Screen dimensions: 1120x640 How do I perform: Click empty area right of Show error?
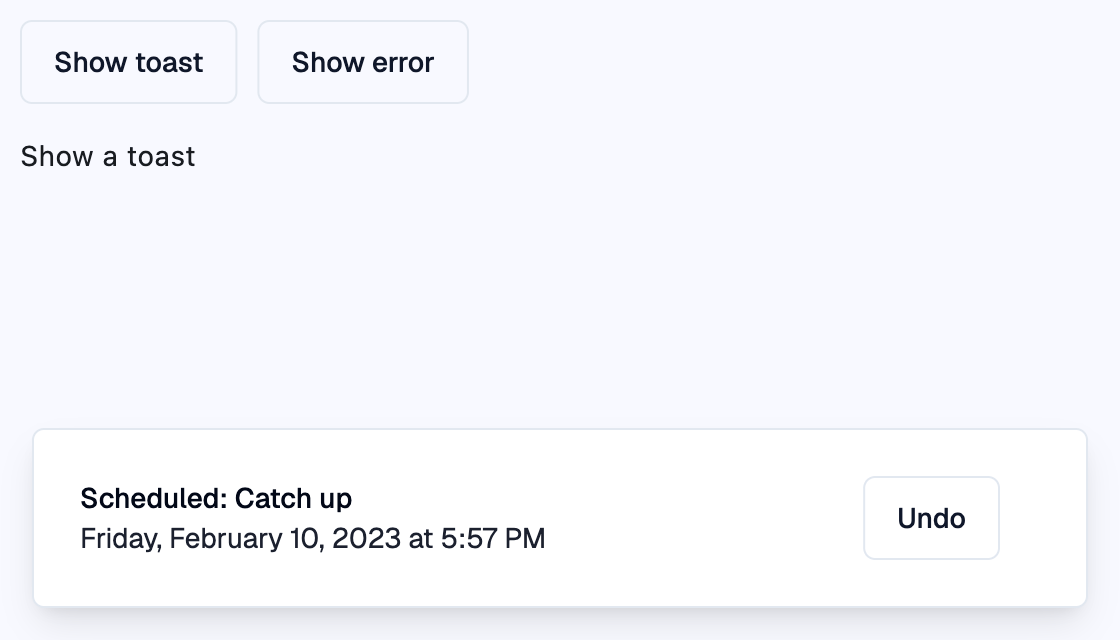pyautogui.click(x=786, y=62)
